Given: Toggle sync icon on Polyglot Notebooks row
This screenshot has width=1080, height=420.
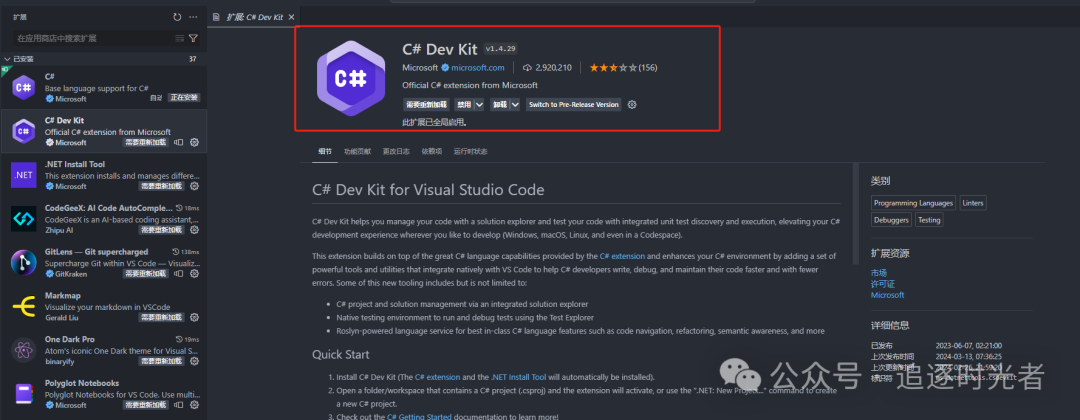Looking at the screenshot, I should click(178, 406).
